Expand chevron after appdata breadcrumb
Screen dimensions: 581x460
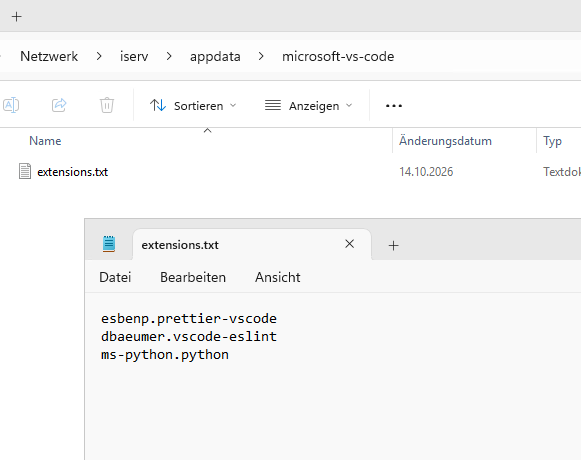click(261, 57)
